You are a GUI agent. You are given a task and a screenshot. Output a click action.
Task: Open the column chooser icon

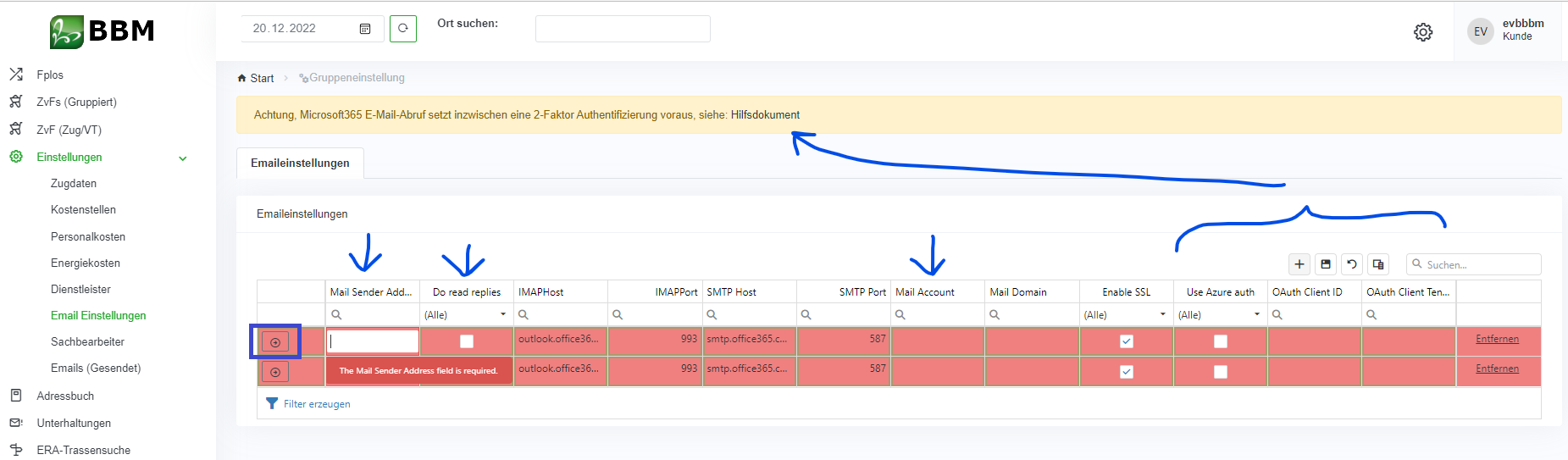(1378, 264)
